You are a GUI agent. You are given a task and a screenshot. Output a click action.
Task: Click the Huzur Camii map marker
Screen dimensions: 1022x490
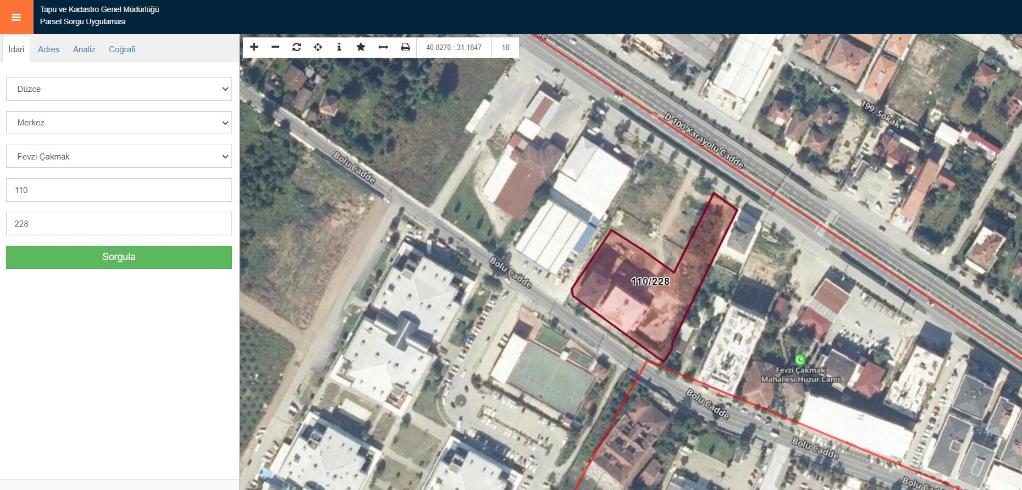(799, 359)
